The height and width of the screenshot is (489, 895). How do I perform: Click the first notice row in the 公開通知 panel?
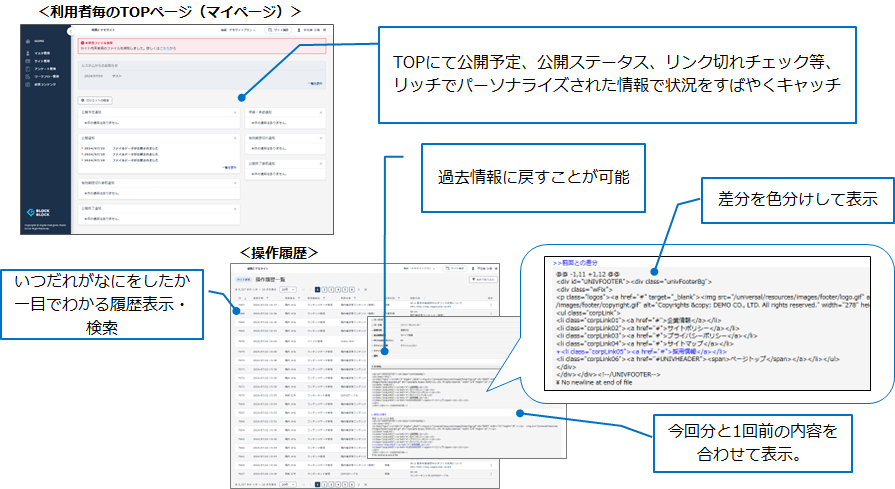pyautogui.click(x=120, y=146)
